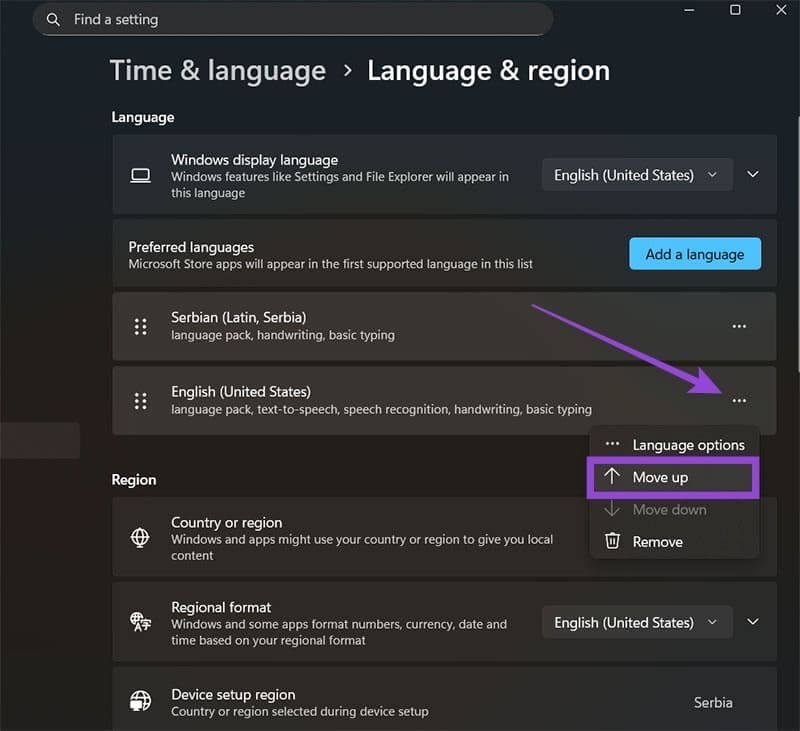Click the drag handle beside Serbian (Latin, Serbia)
Screen dimensions: 800x731
(139, 326)
